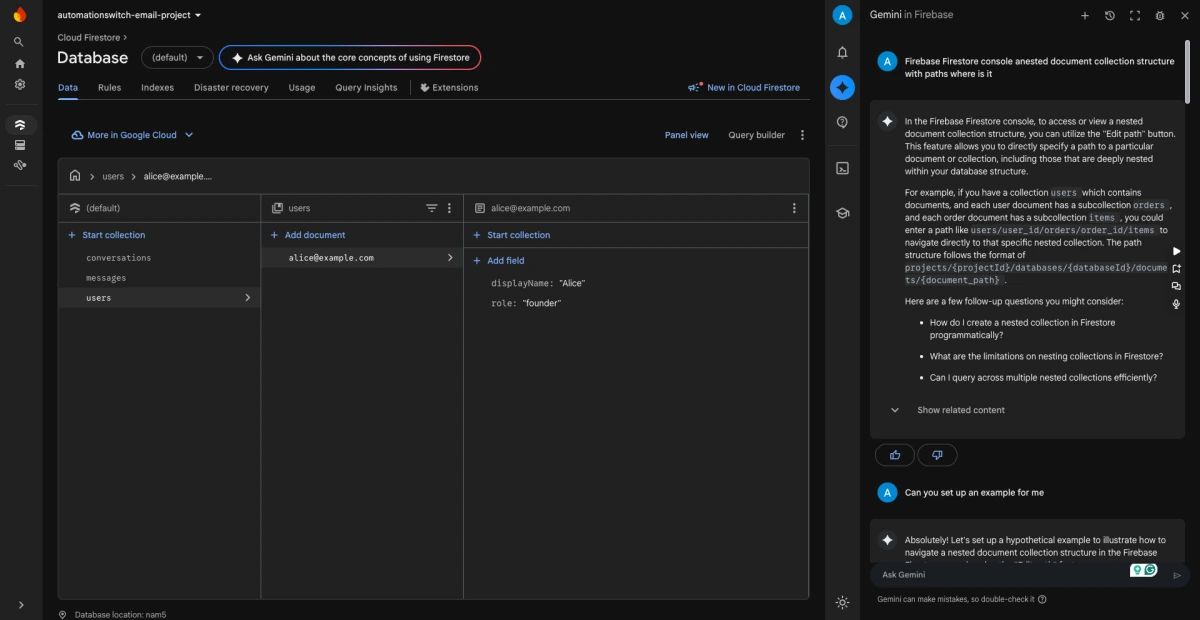Expand More in Google Cloud menu
The image size is (1200, 620).
coord(132,135)
